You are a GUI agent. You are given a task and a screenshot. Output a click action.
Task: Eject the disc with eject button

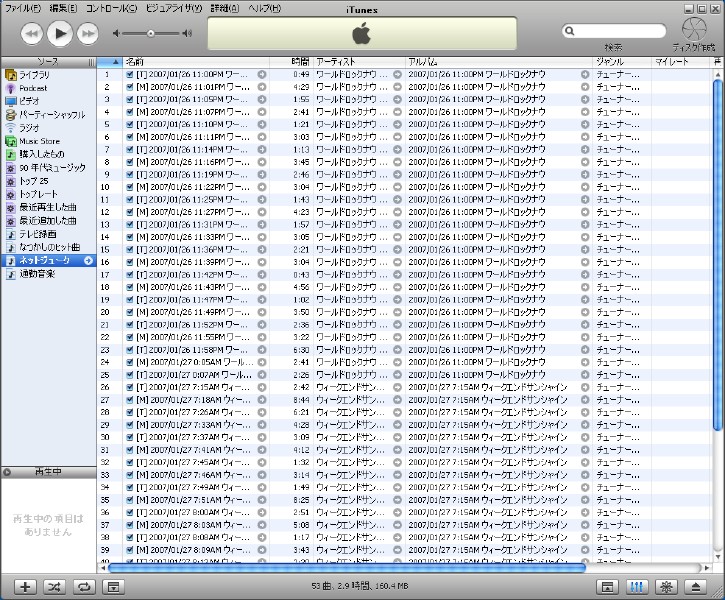point(696,587)
